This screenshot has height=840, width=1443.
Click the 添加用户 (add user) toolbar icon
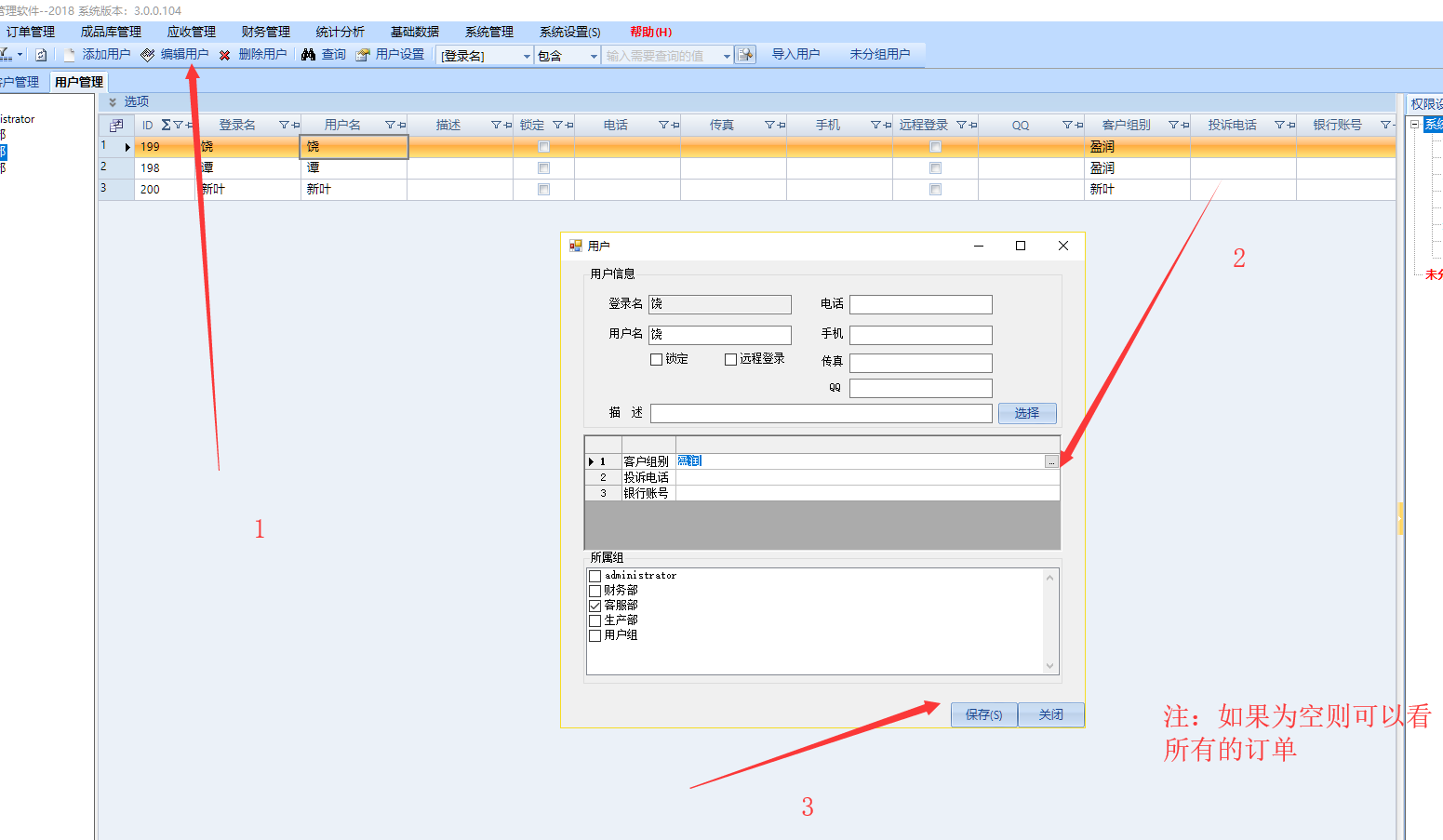(70, 55)
